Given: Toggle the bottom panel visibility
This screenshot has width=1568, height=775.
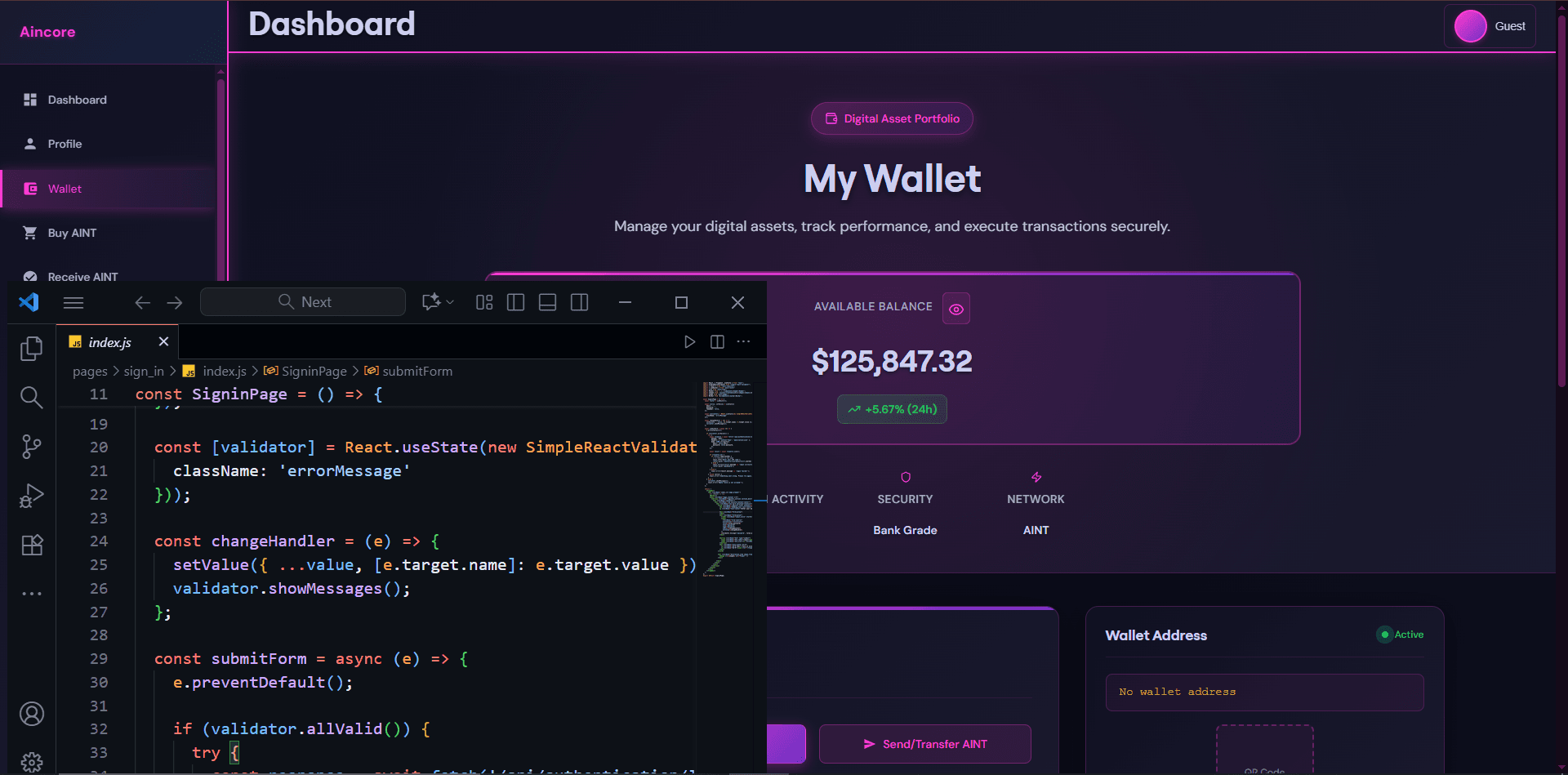Looking at the screenshot, I should [547, 302].
